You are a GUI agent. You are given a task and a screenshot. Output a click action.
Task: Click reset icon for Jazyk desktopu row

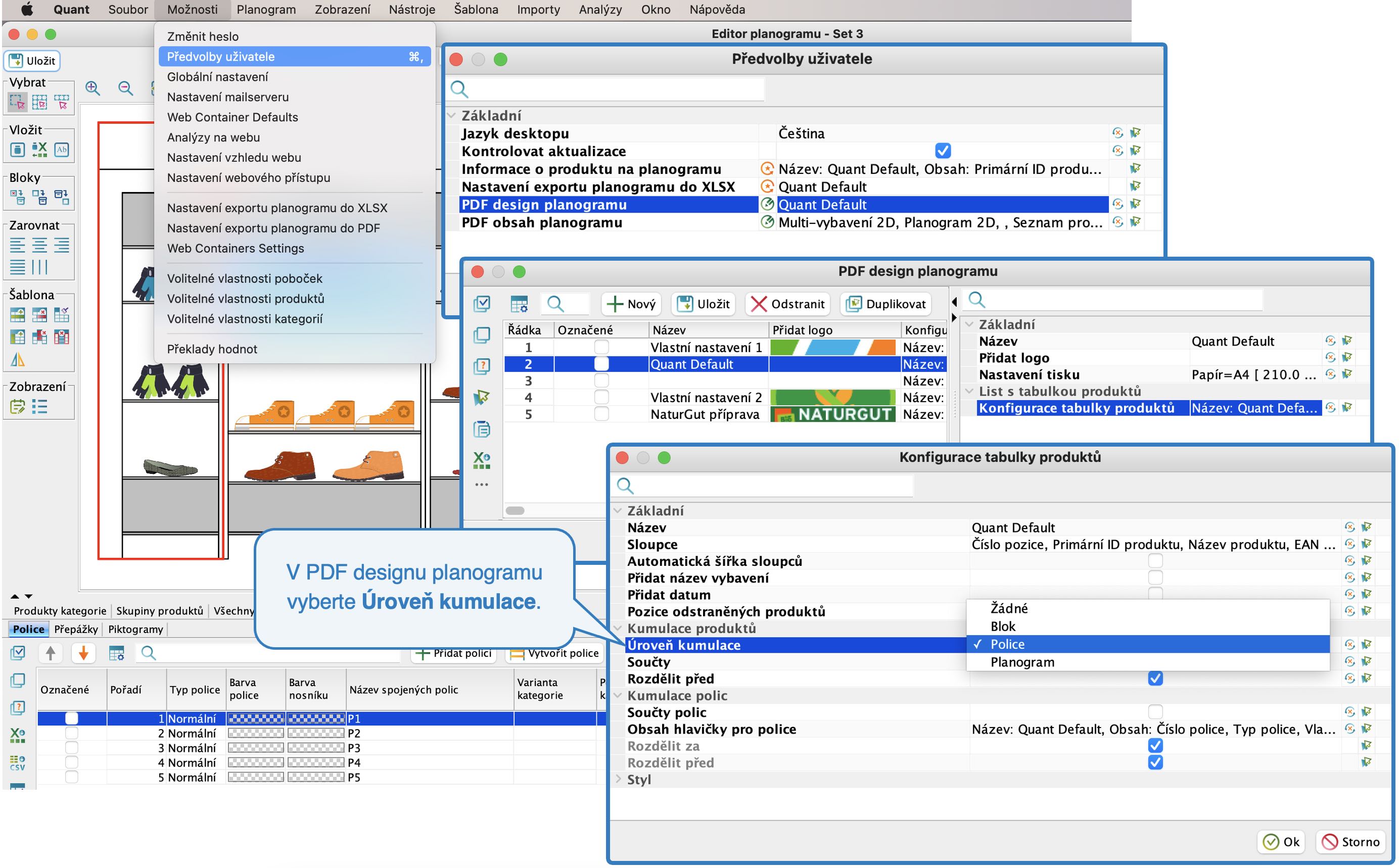pyautogui.click(x=1118, y=133)
